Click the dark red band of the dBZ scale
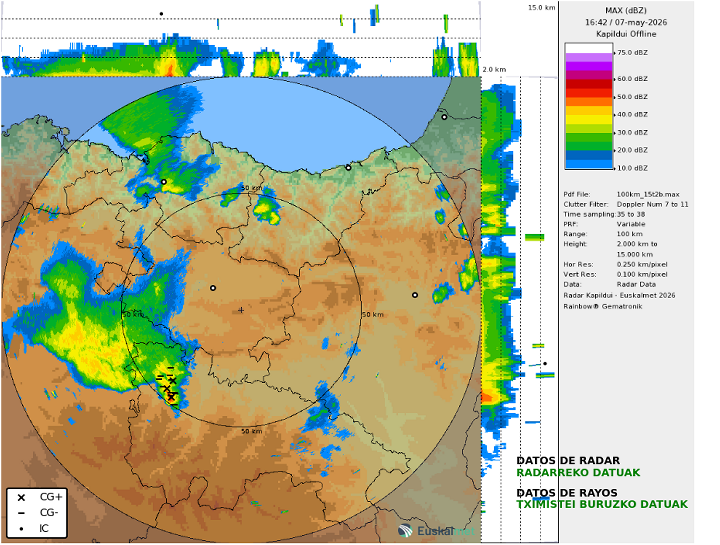Viewport: 720px width, 545px height. coord(589,84)
